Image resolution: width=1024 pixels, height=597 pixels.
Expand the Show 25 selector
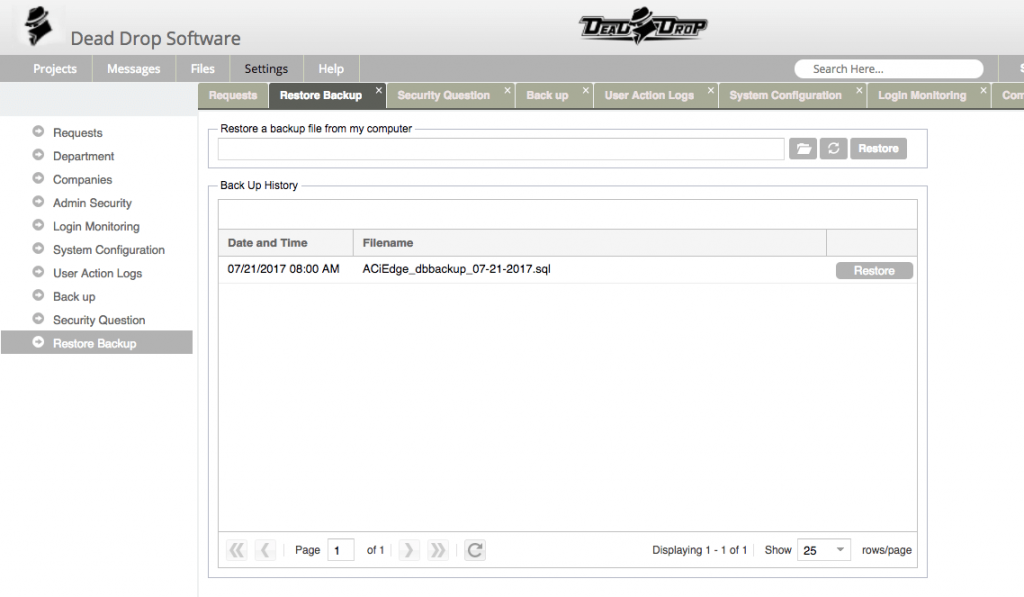[823, 549]
